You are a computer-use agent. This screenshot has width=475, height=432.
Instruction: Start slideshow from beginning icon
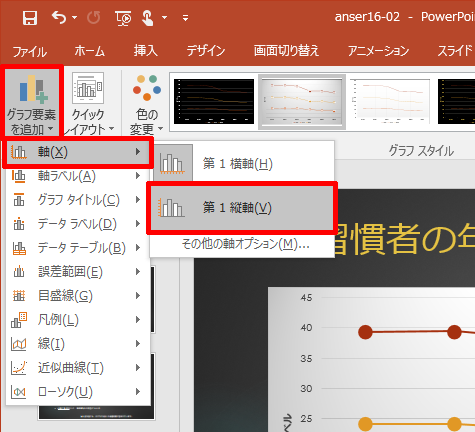point(123,18)
